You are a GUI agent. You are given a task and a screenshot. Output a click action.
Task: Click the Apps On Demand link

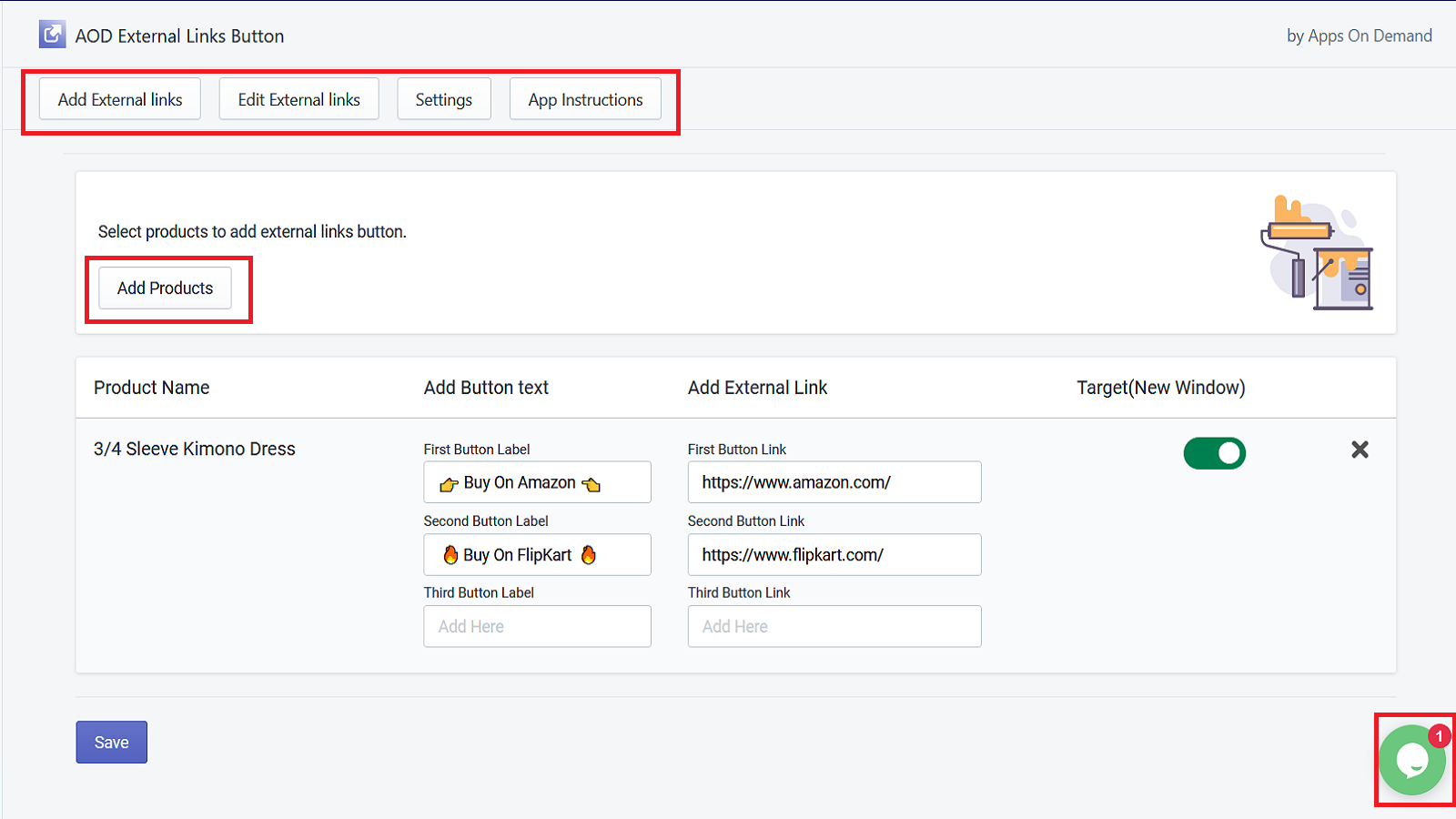(1359, 35)
